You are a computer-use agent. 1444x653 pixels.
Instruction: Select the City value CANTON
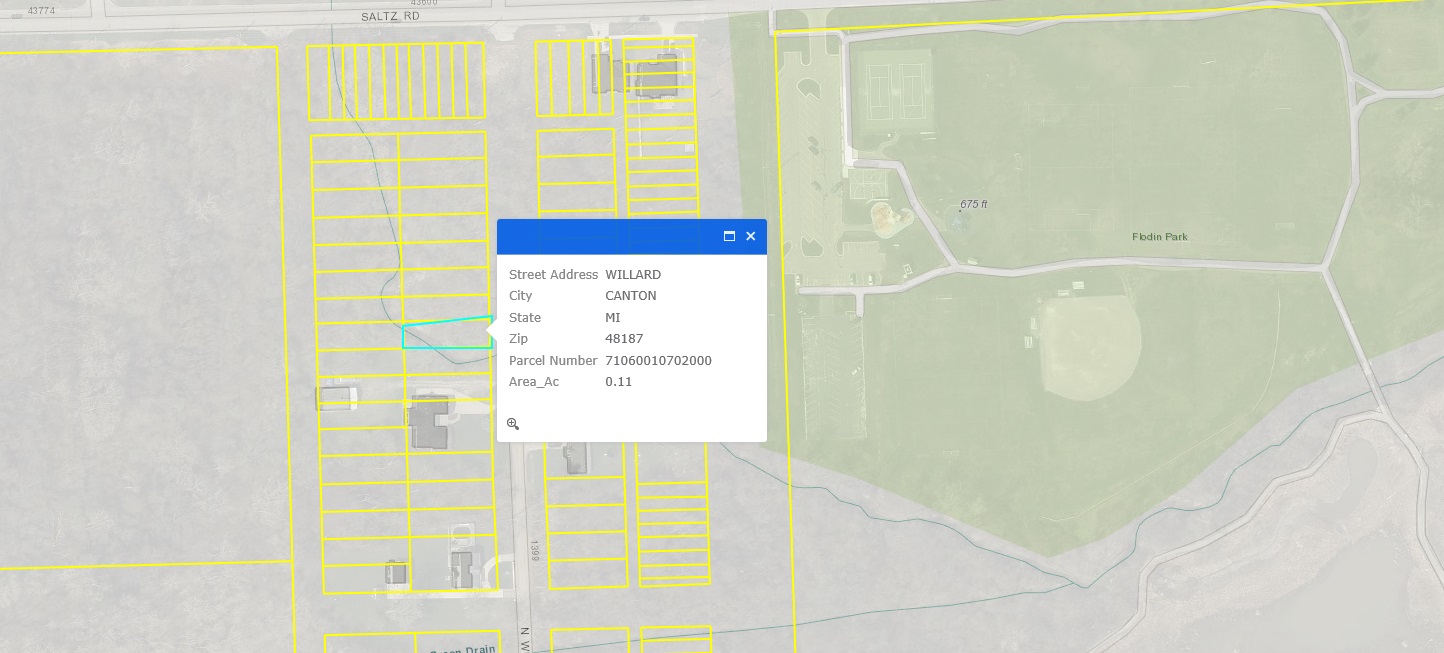coord(631,296)
